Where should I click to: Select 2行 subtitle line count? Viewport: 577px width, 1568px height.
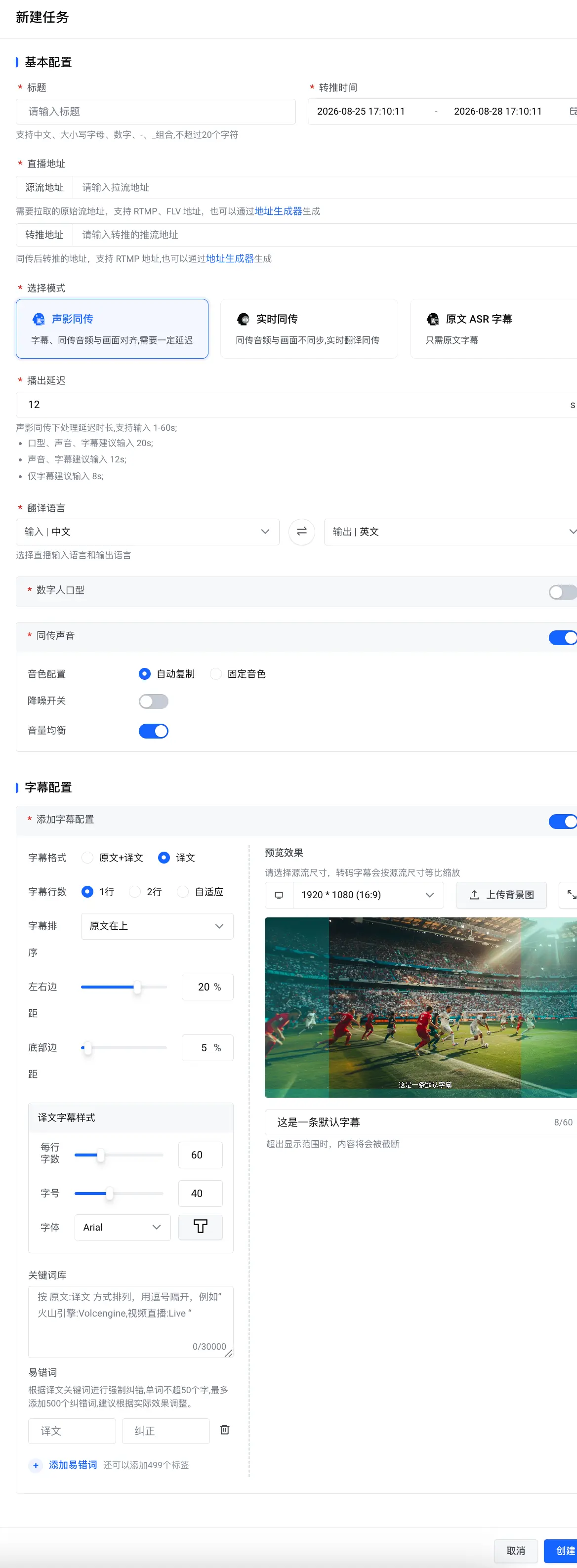click(x=135, y=892)
